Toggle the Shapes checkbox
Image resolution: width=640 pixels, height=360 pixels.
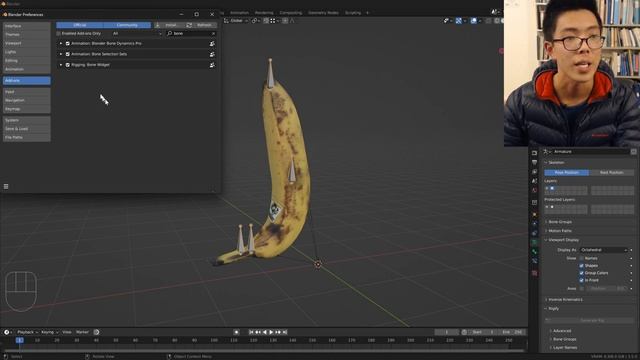(582, 266)
